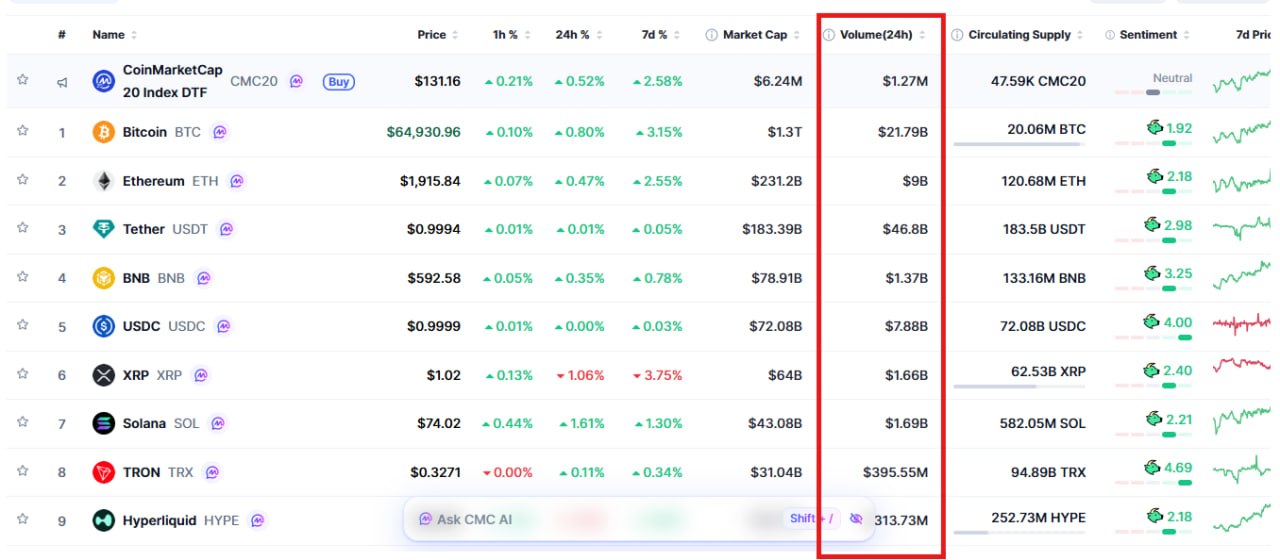Toggle Solana watchlist star

[x=22, y=422]
